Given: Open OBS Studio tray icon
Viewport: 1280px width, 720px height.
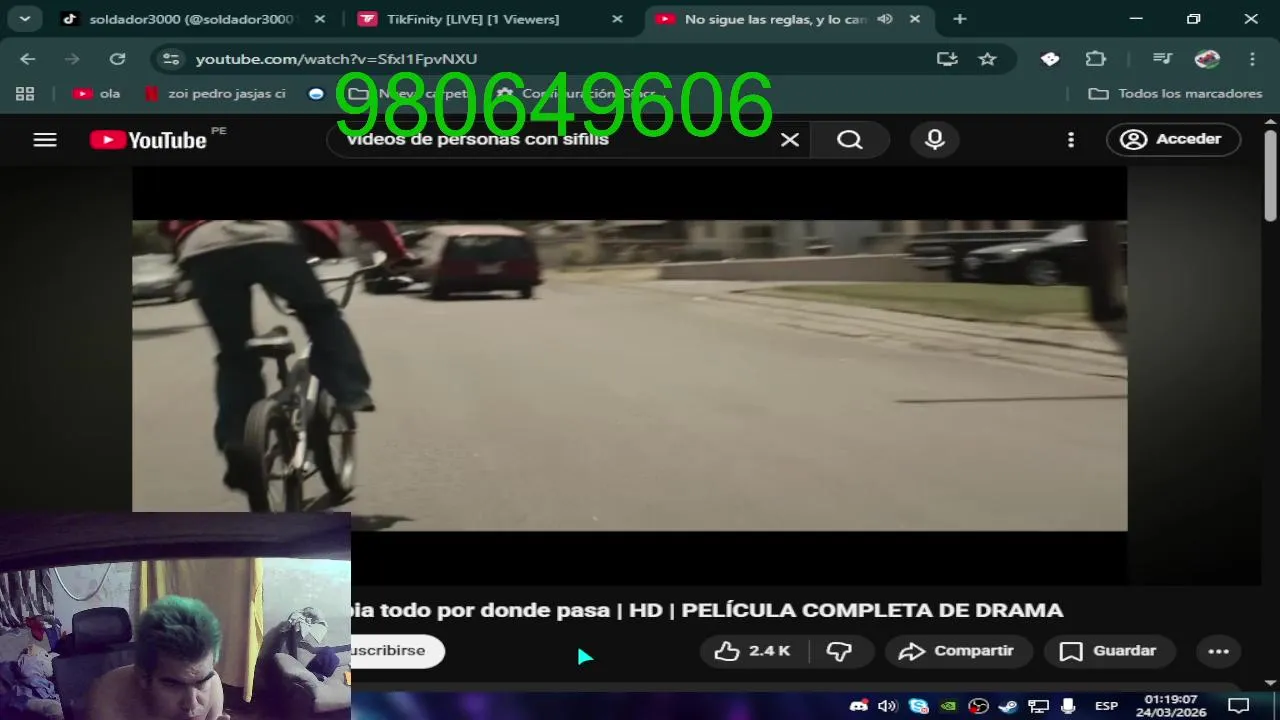Looking at the screenshot, I should pos(978,706).
